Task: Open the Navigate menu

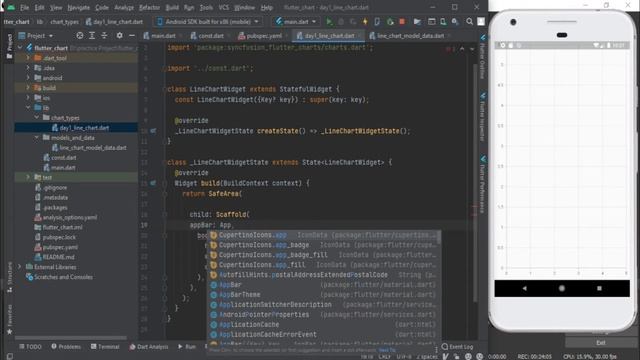Action: (78, 7)
